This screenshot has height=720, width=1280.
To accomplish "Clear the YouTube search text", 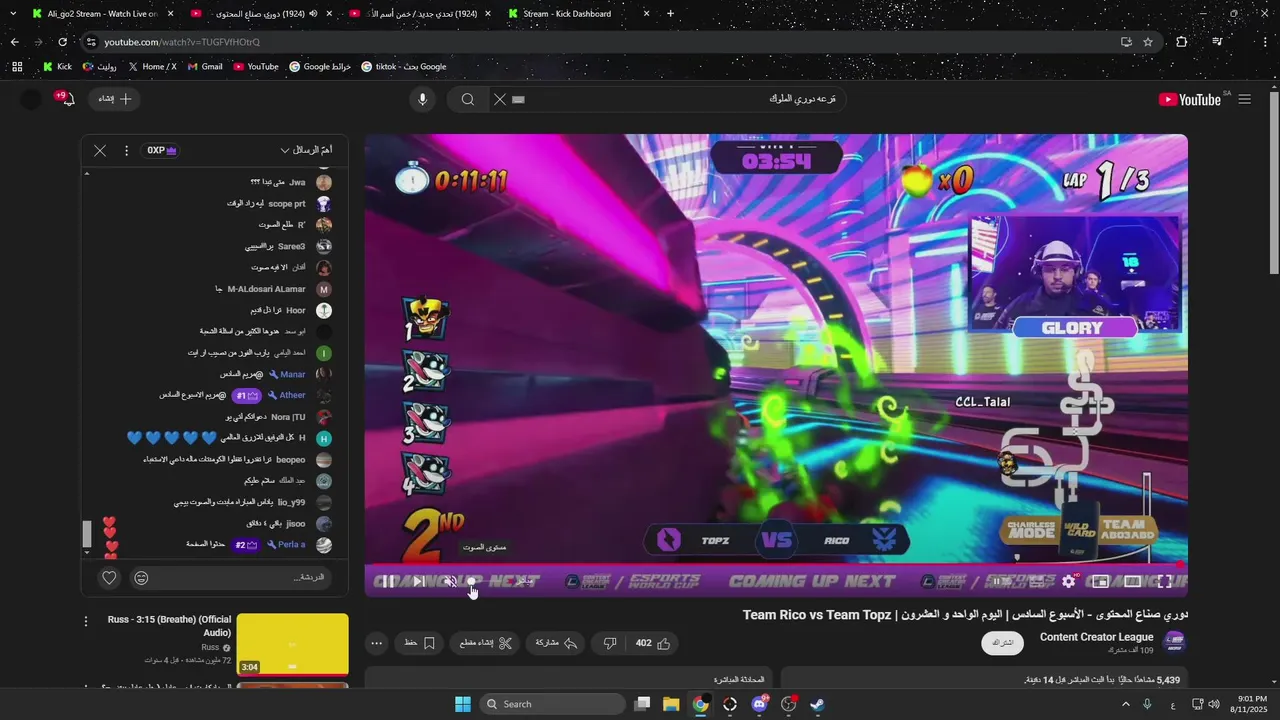I will 500,99.
